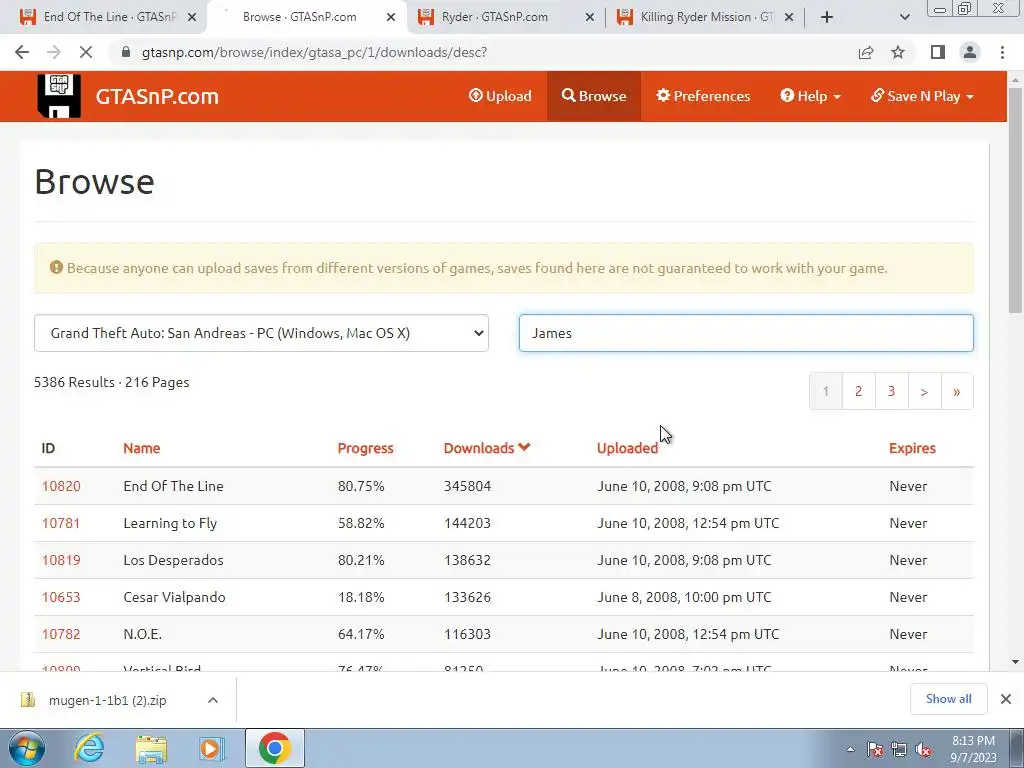Sort table by Progress
This screenshot has width=1024, height=768.
pos(365,448)
